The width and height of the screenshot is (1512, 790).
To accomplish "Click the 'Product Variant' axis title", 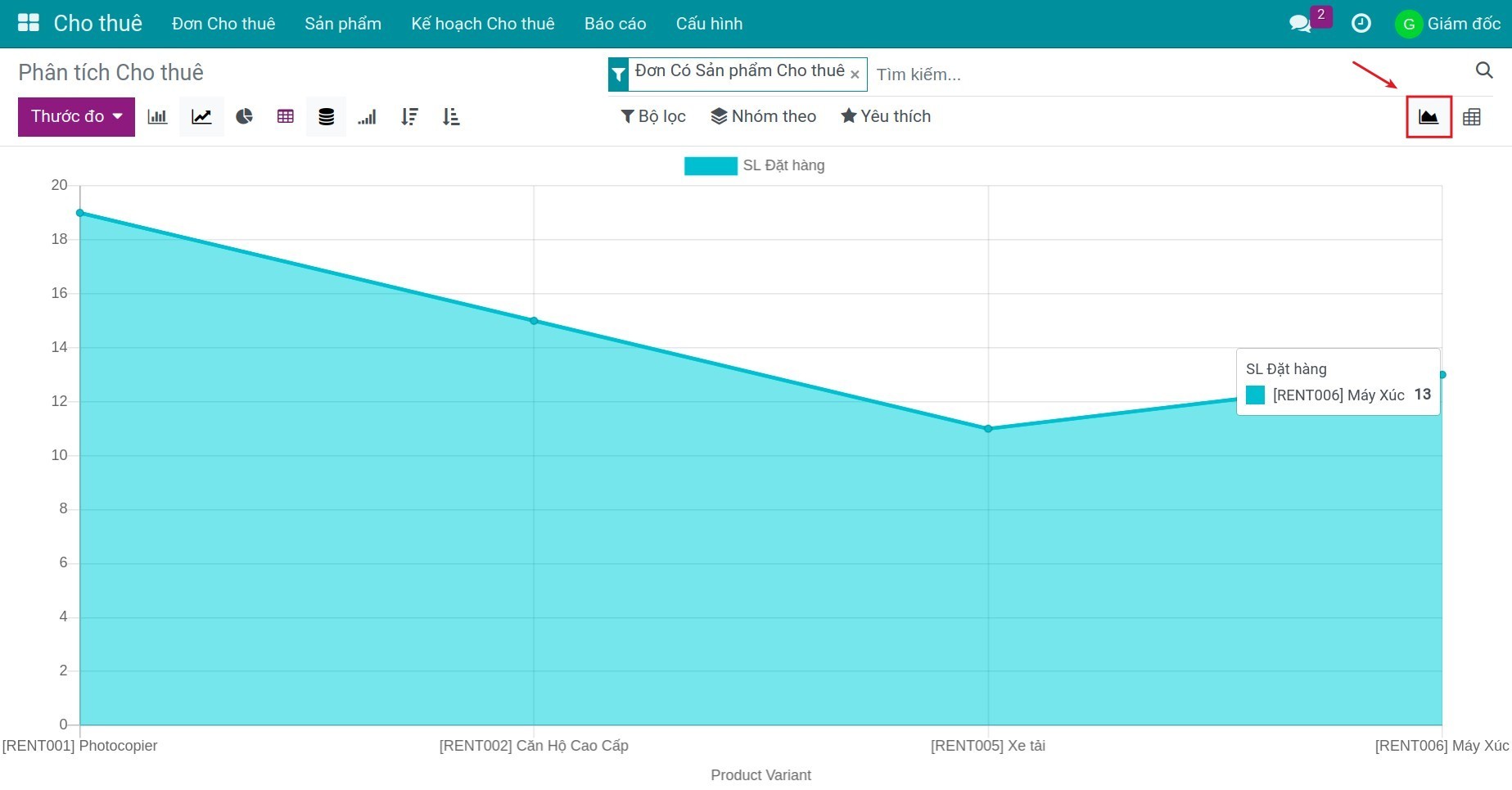I will pos(761,774).
